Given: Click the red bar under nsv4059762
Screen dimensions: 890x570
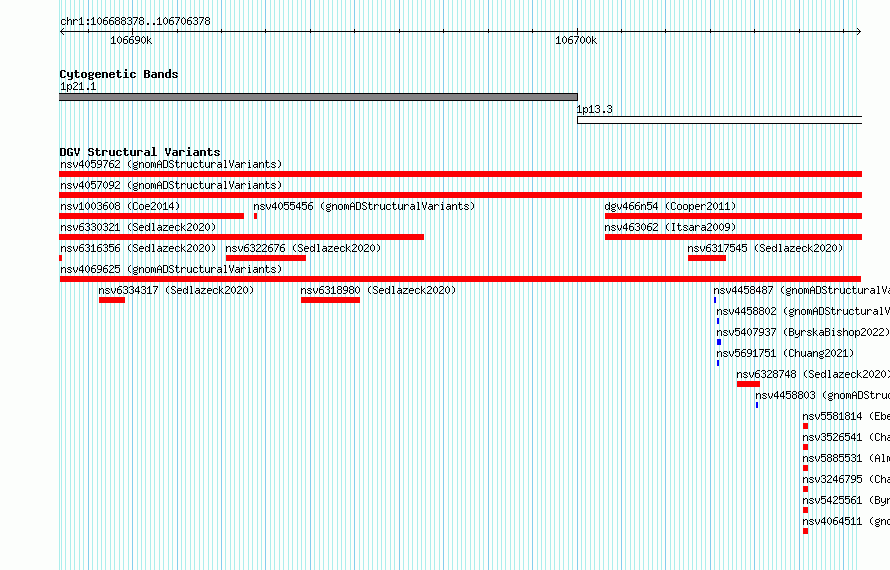Looking at the screenshot, I should pyautogui.click(x=460, y=174).
